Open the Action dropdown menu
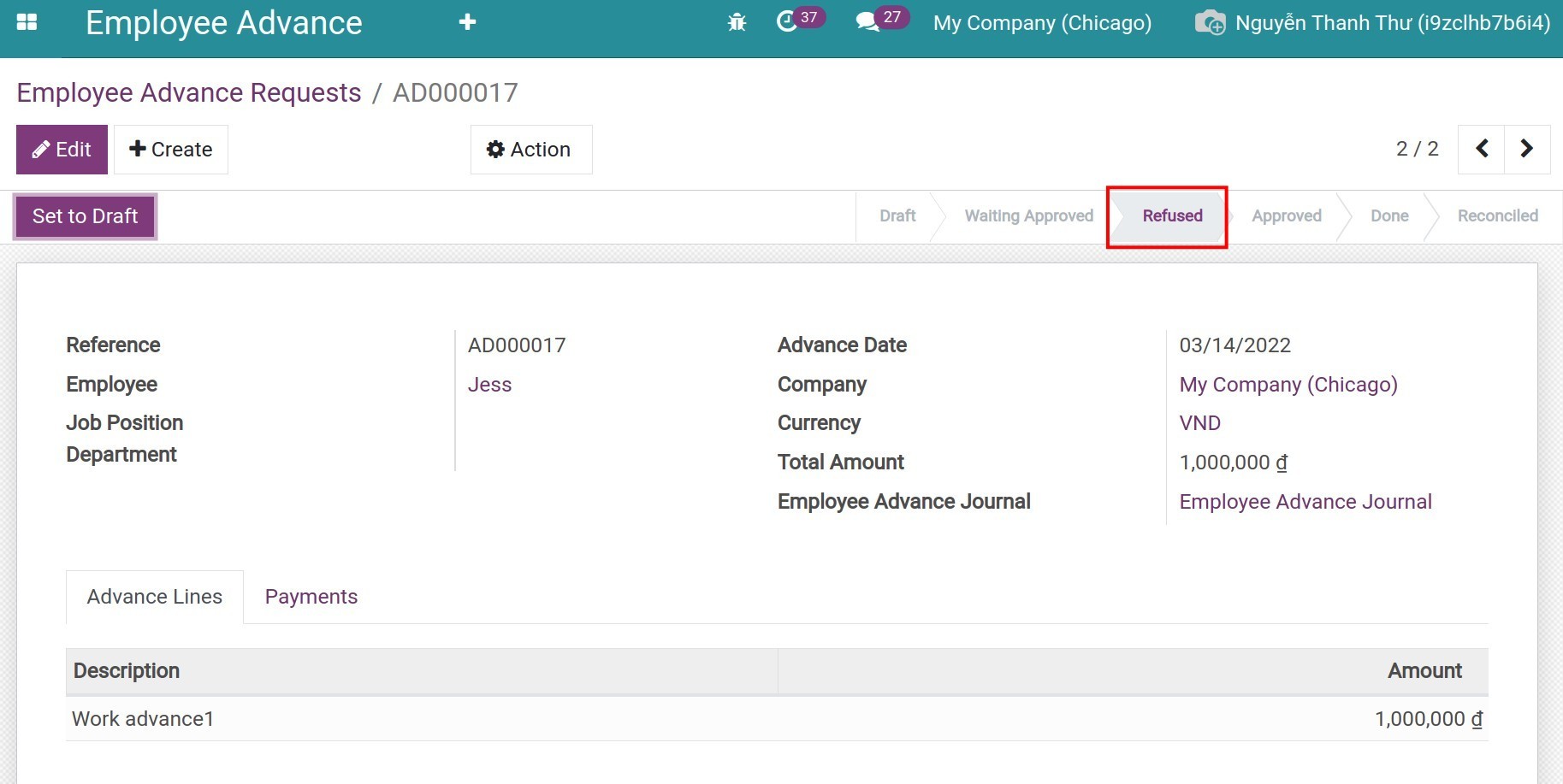1563x784 pixels. tap(530, 150)
